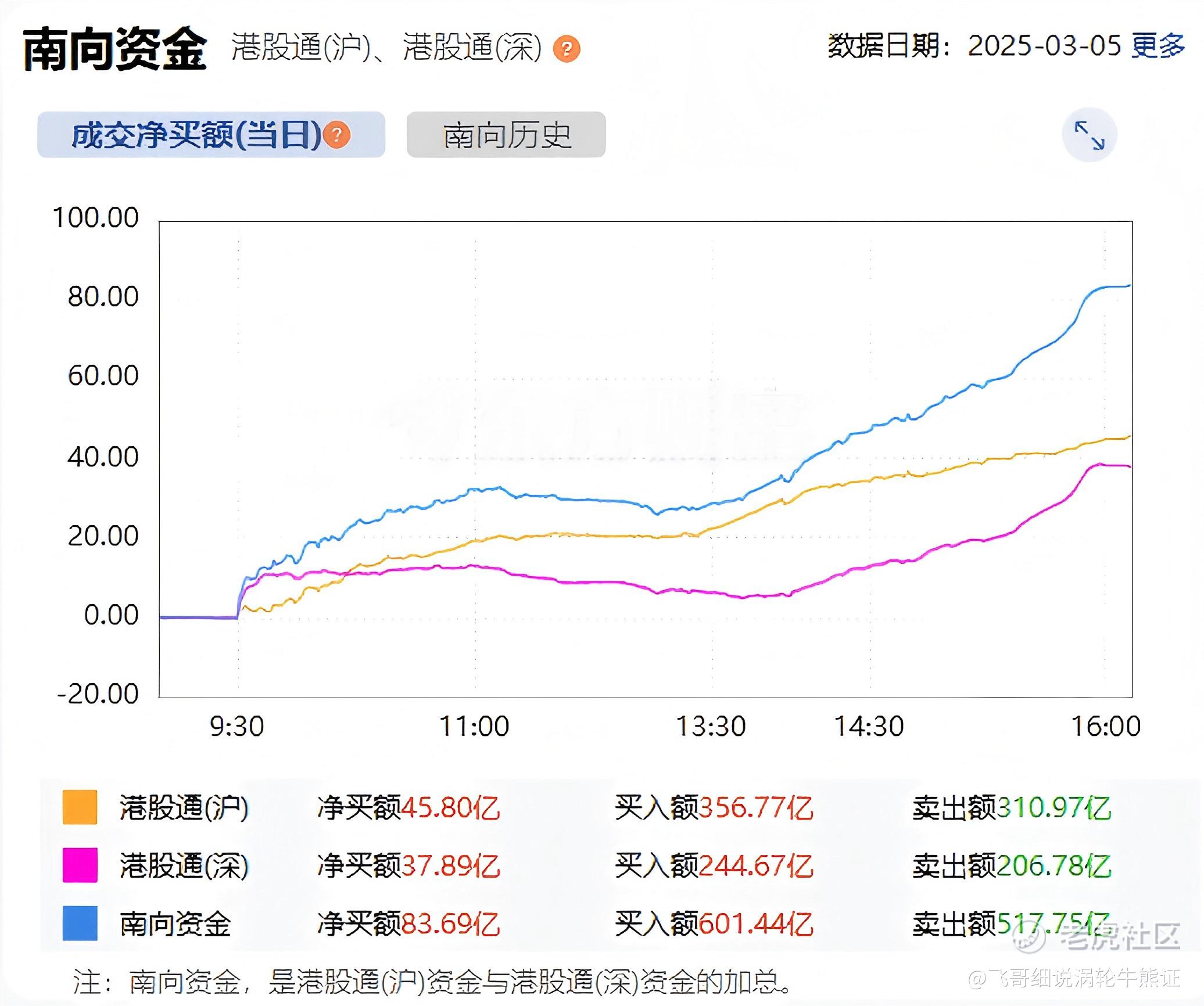The width and height of the screenshot is (1204, 1006).
Task: Switch to the 南向历史 tab
Action: tap(506, 135)
